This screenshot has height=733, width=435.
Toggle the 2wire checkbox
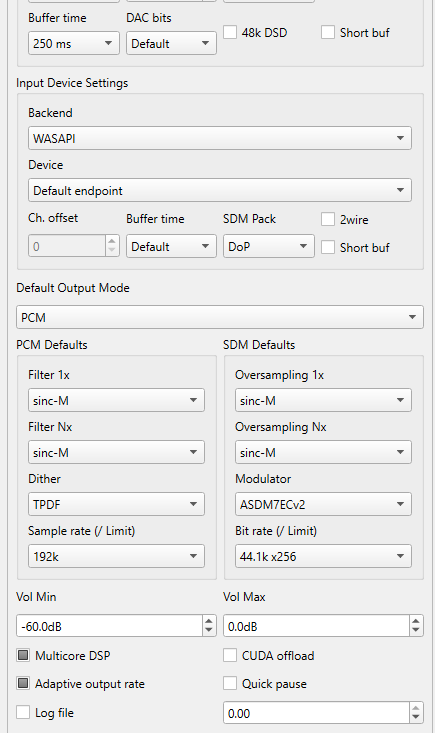pos(328,219)
